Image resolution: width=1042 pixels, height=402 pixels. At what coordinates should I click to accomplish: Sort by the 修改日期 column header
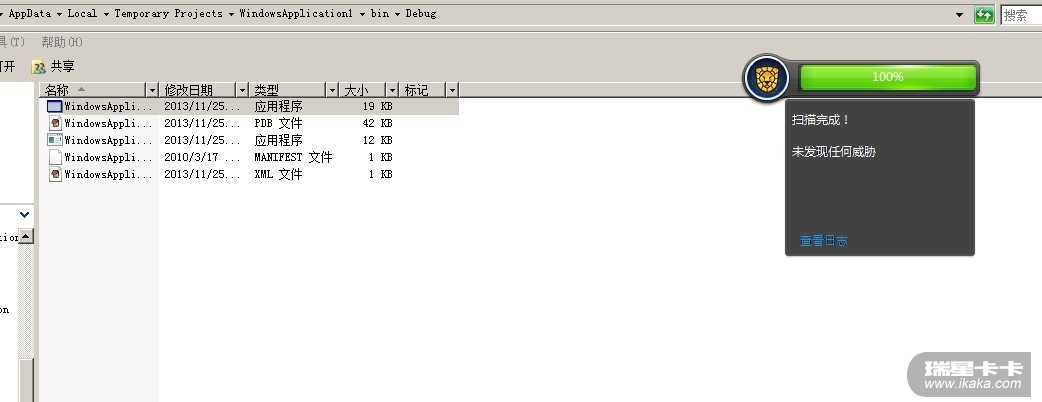pyautogui.click(x=197, y=90)
